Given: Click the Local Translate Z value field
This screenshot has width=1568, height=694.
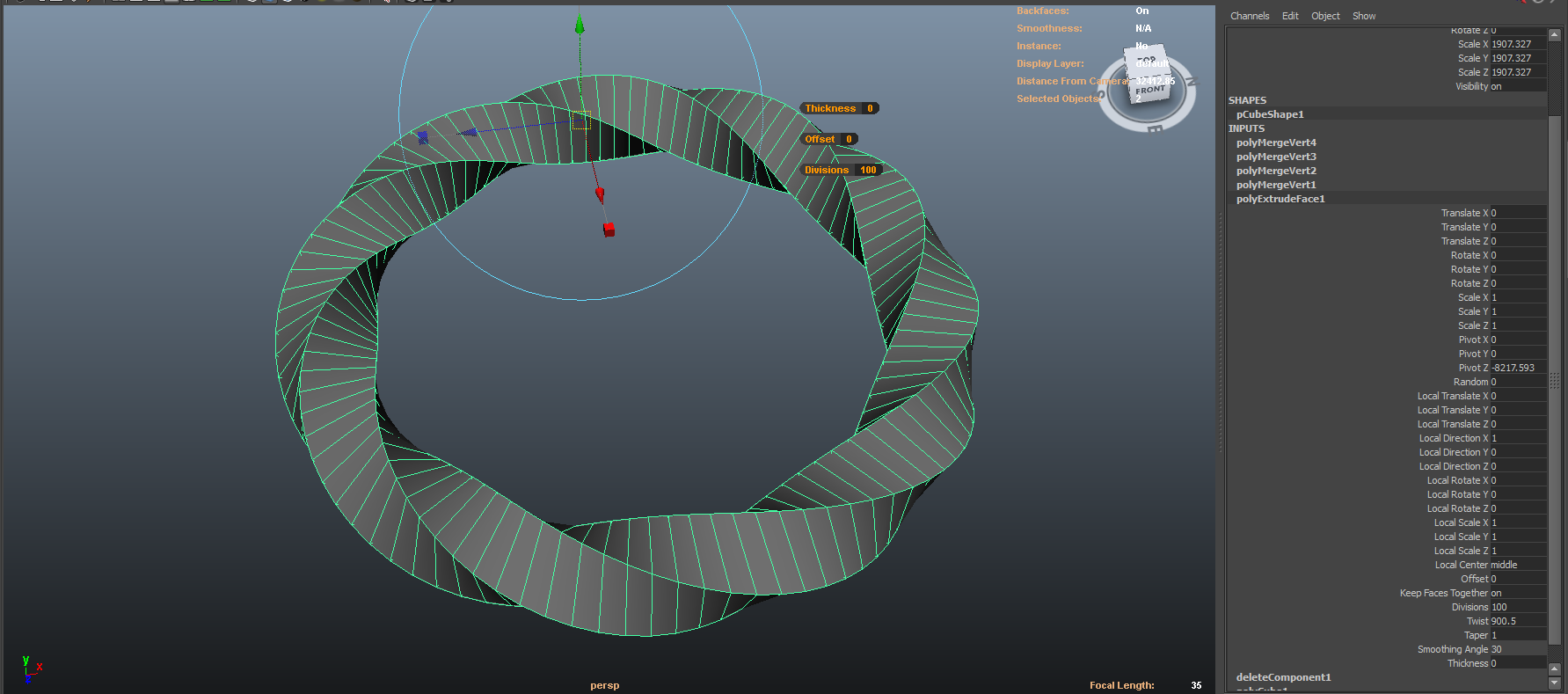Looking at the screenshot, I should pyautogui.click(x=1518, y=424).
